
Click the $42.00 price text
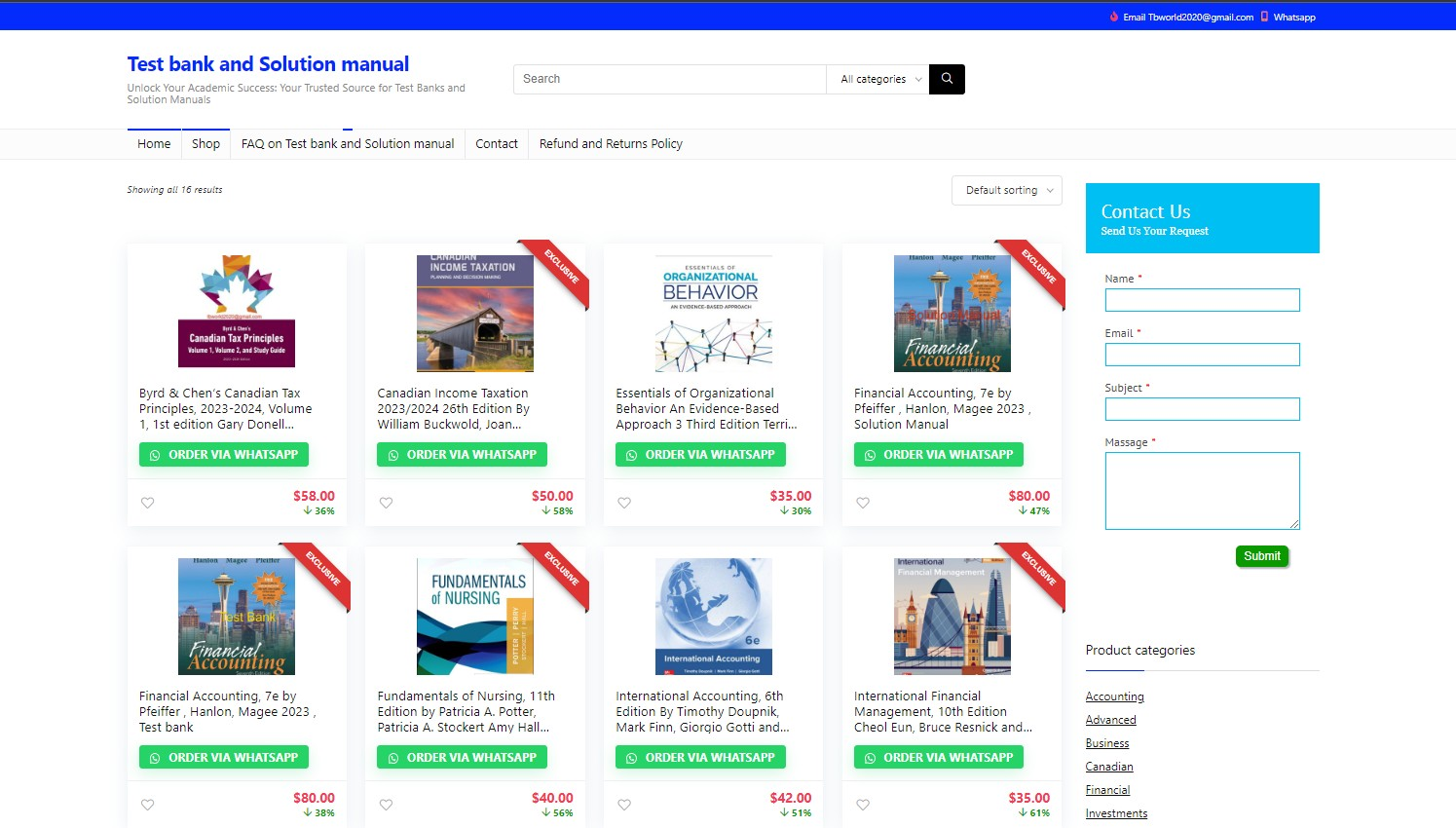pos(791,798)
